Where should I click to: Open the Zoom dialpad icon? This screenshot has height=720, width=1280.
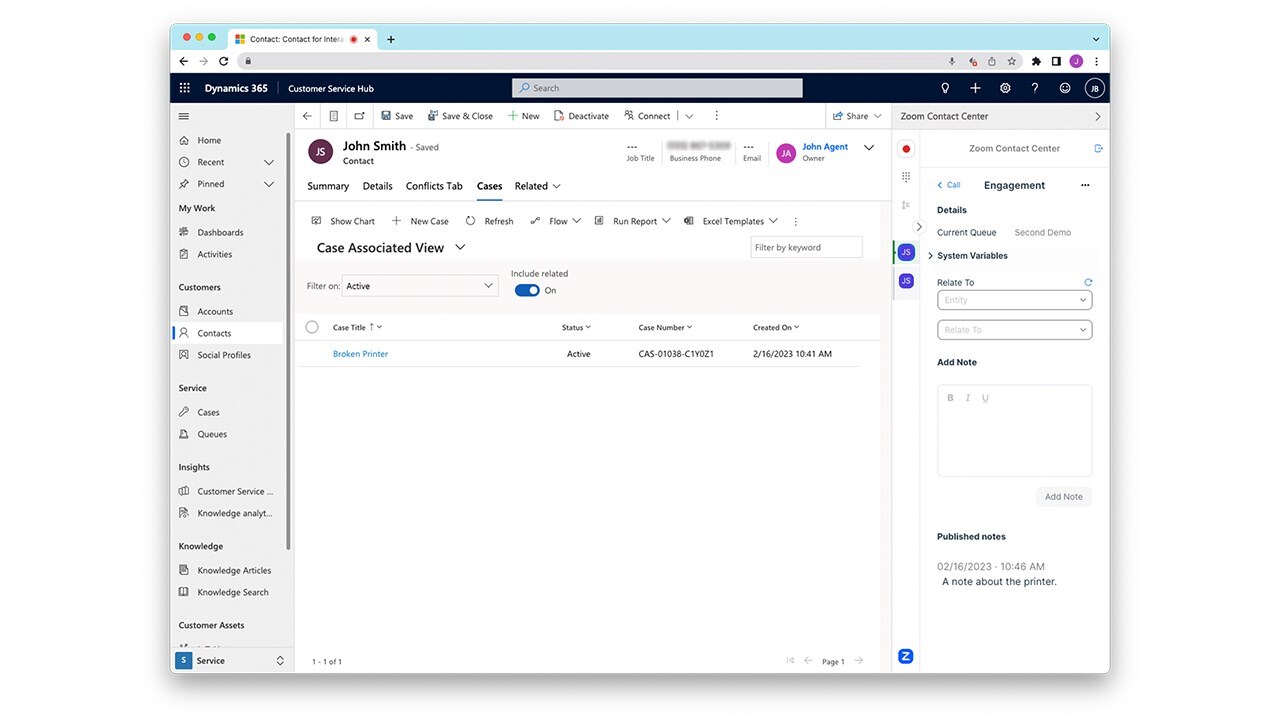[906, 177]
